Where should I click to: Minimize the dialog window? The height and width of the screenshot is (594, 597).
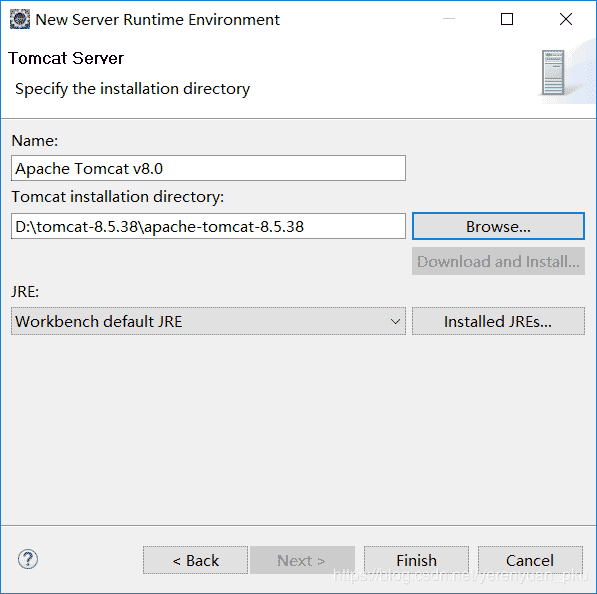point(449,19)
